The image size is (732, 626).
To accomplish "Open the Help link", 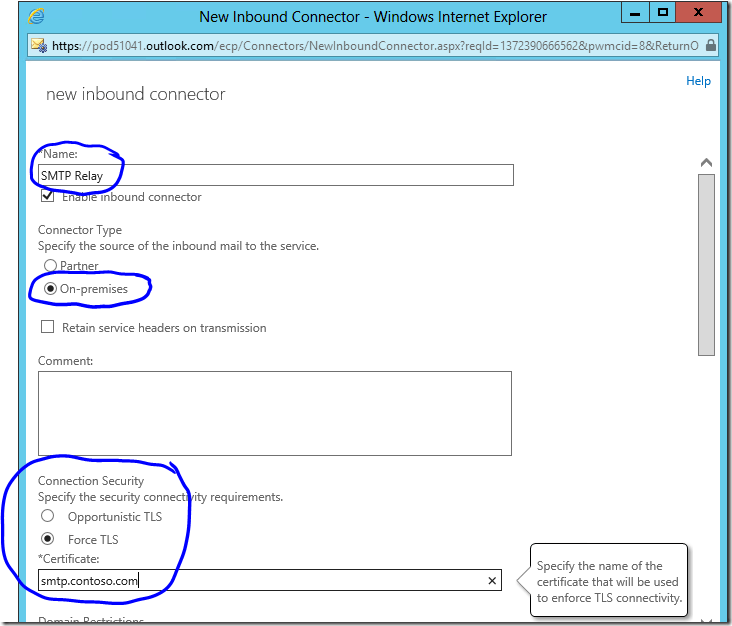I will (x=698, y=81).
